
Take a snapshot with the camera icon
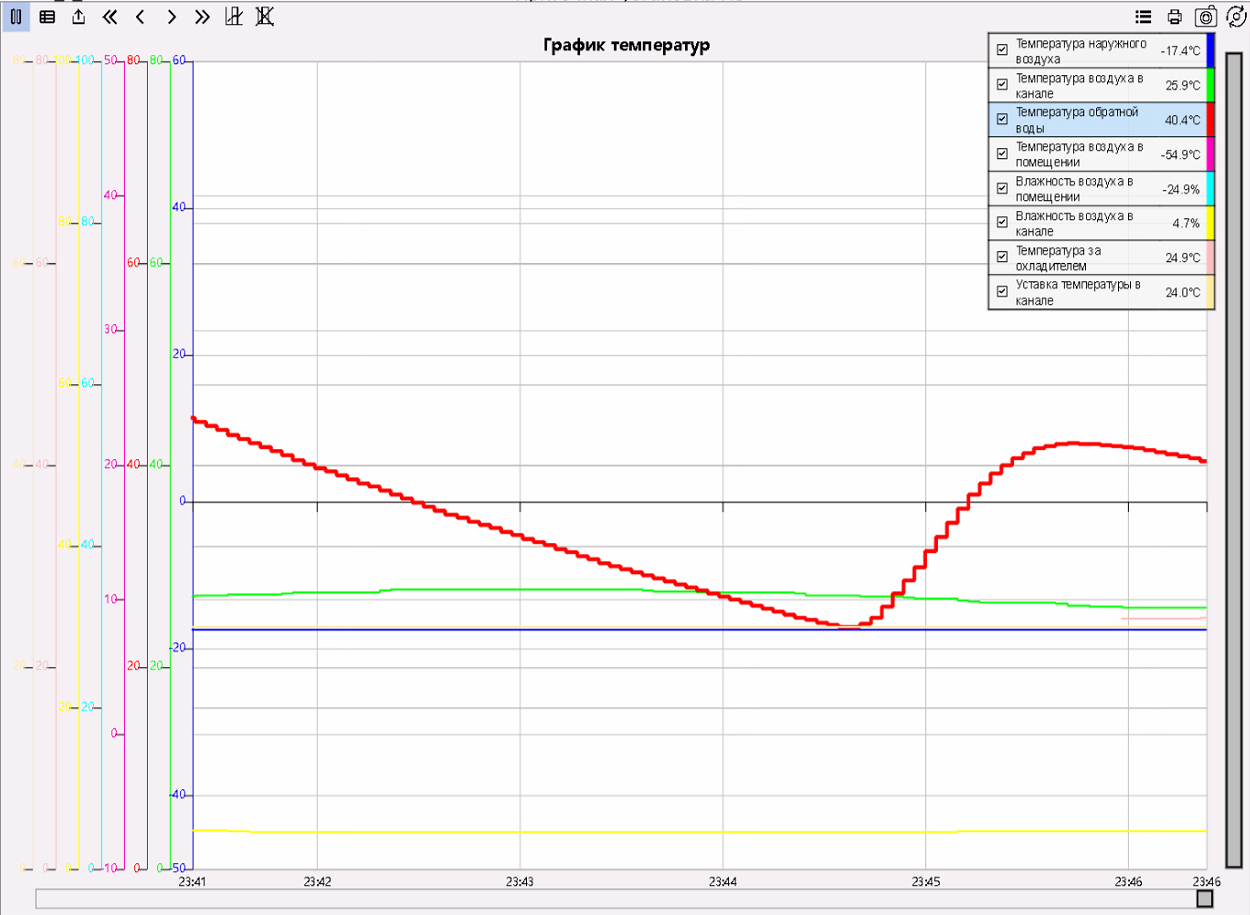[1207, 17]
